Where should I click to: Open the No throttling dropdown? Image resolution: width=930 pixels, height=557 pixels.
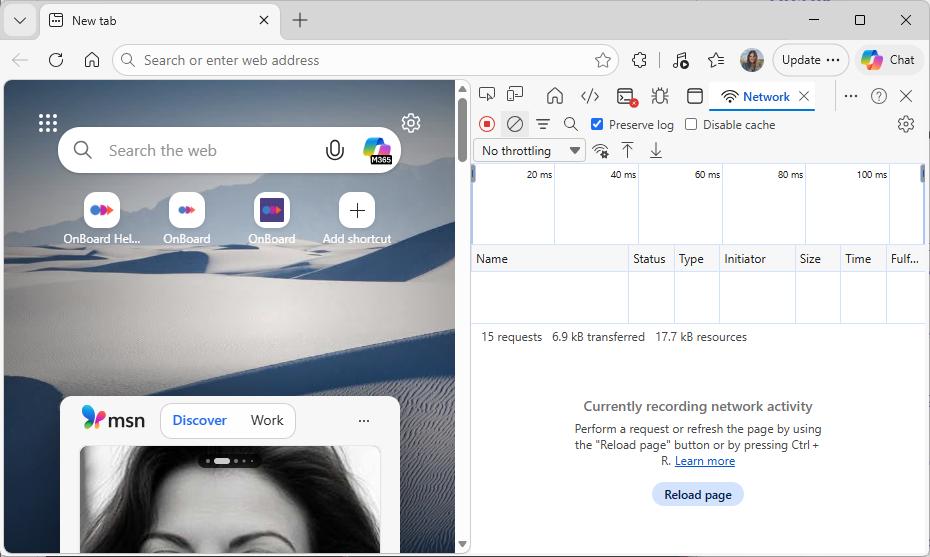(529, 151)
